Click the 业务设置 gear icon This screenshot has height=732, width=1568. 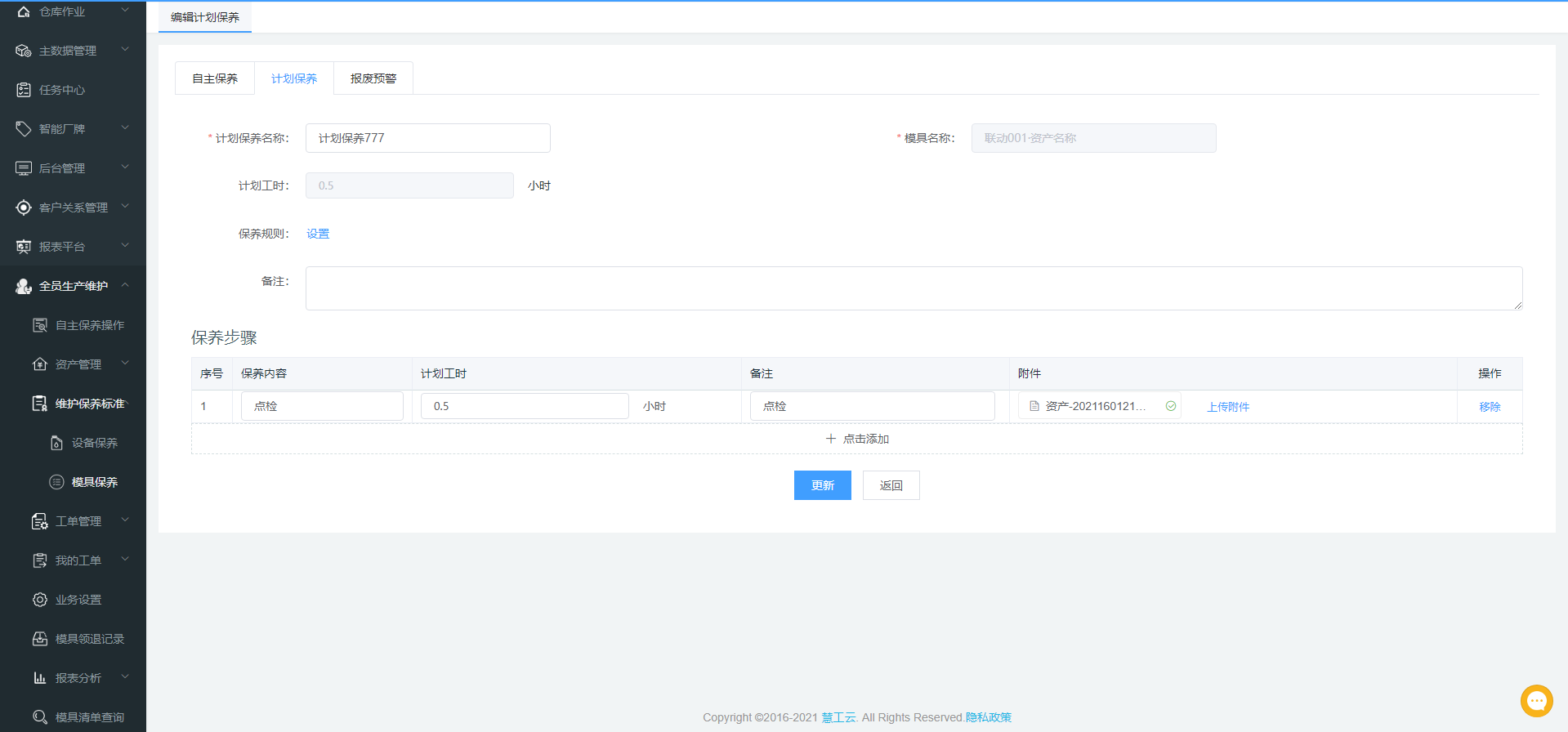point(40,600)
